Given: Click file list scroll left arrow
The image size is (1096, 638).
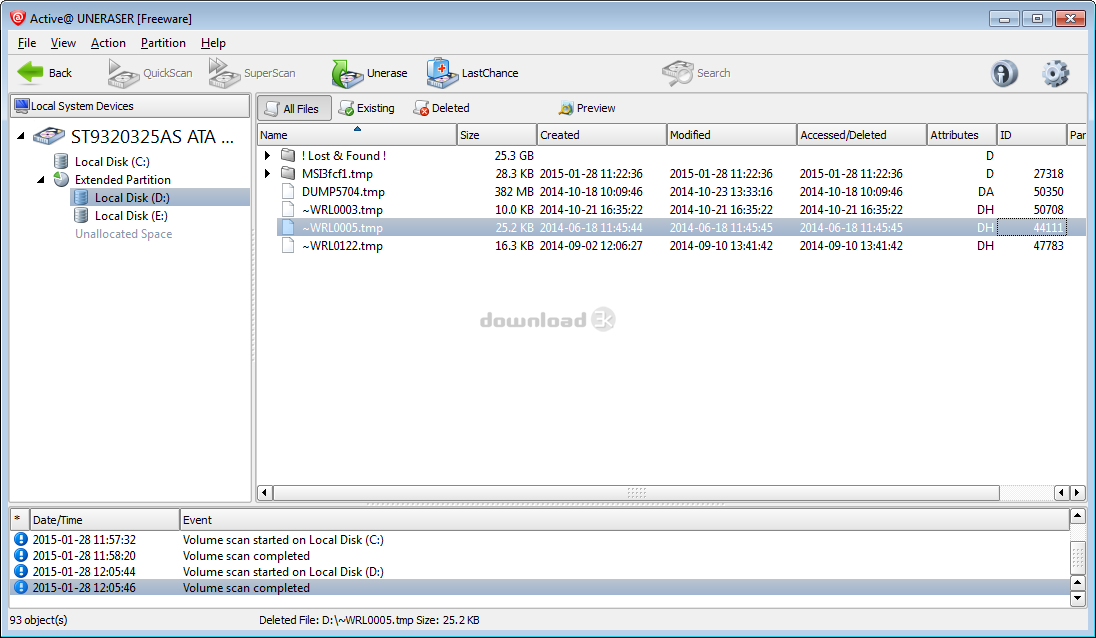Looking at the screenshot, I should (x=264, y=493).
